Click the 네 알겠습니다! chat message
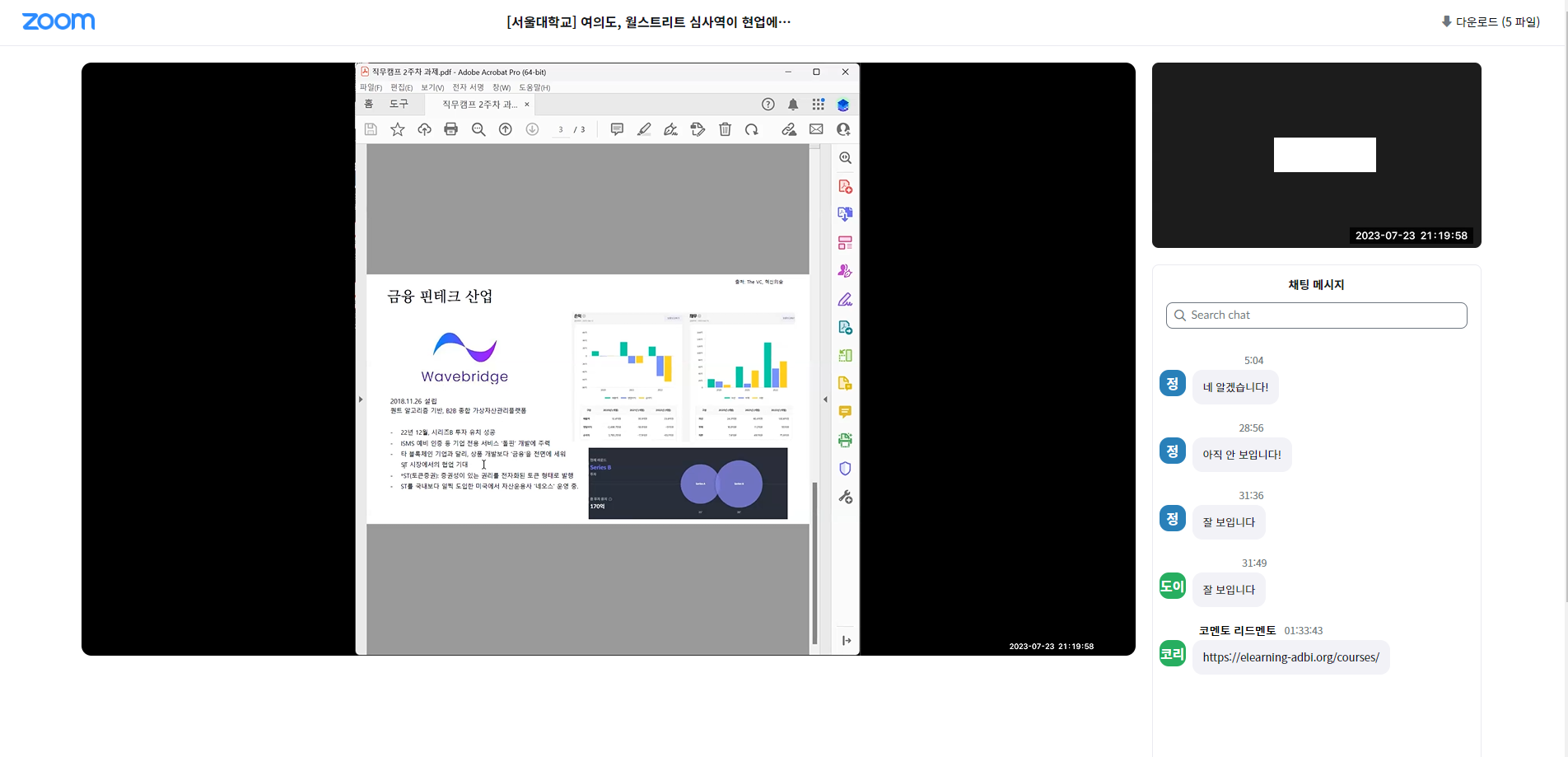The width and height of the screenshot is (1568, 757). point(1235,387)
